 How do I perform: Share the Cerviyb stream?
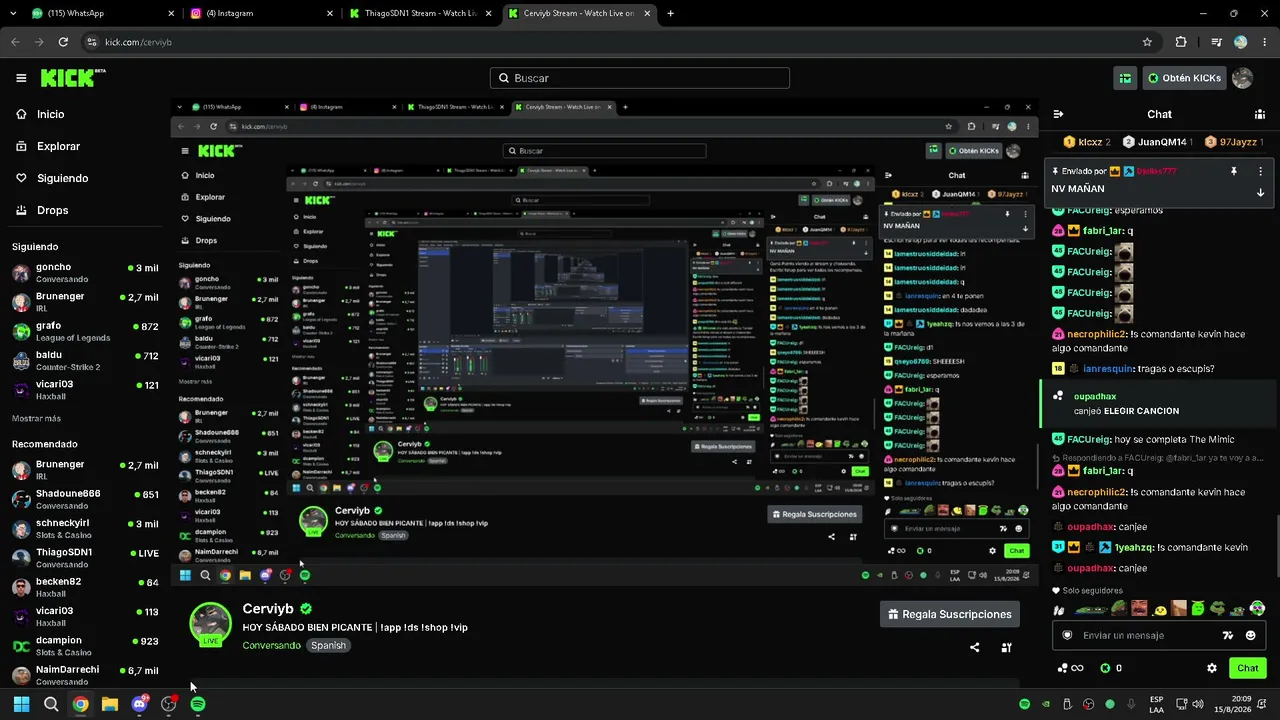[x=975, y=647]
